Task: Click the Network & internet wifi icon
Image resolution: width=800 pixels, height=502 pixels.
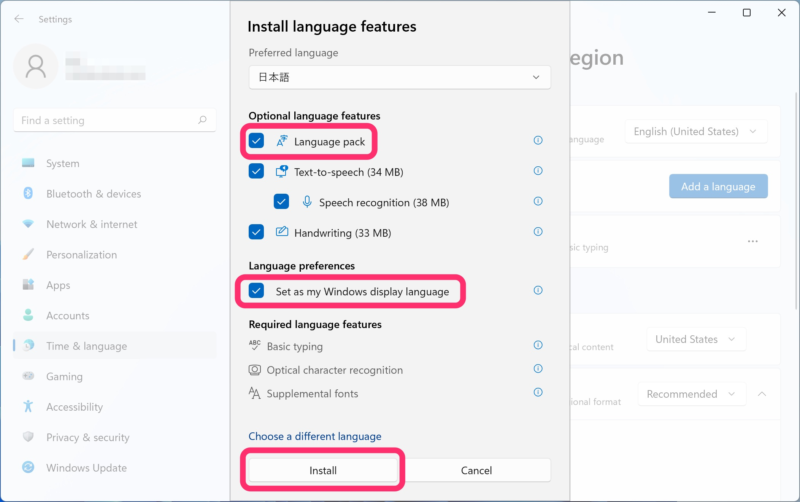Action: coord(28,224)
